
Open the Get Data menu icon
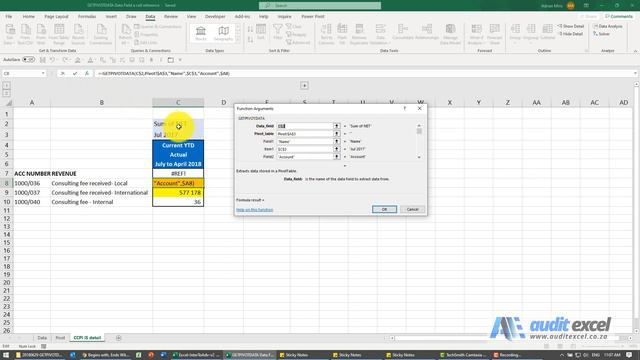click(x=10, y=34)
